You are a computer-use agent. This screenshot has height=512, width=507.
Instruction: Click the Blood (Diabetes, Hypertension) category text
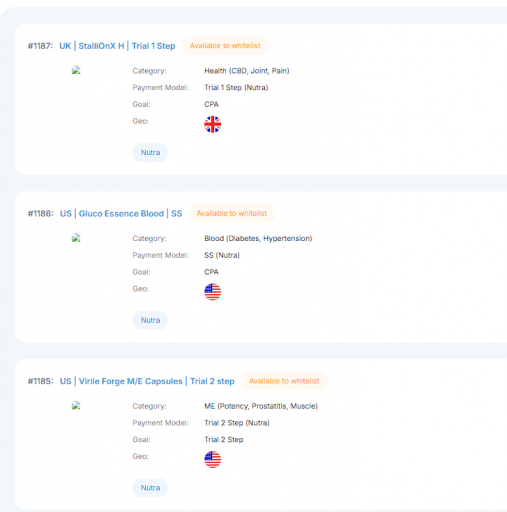258,238
